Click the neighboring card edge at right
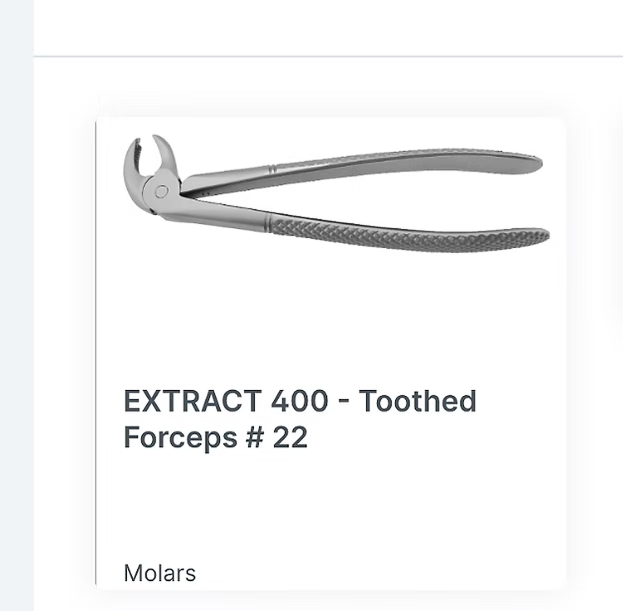 tap(619, 230)
